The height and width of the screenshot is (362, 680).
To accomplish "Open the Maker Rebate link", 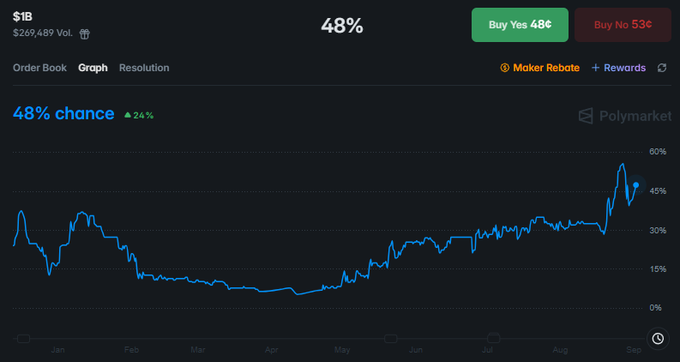I will coord(546,68).
